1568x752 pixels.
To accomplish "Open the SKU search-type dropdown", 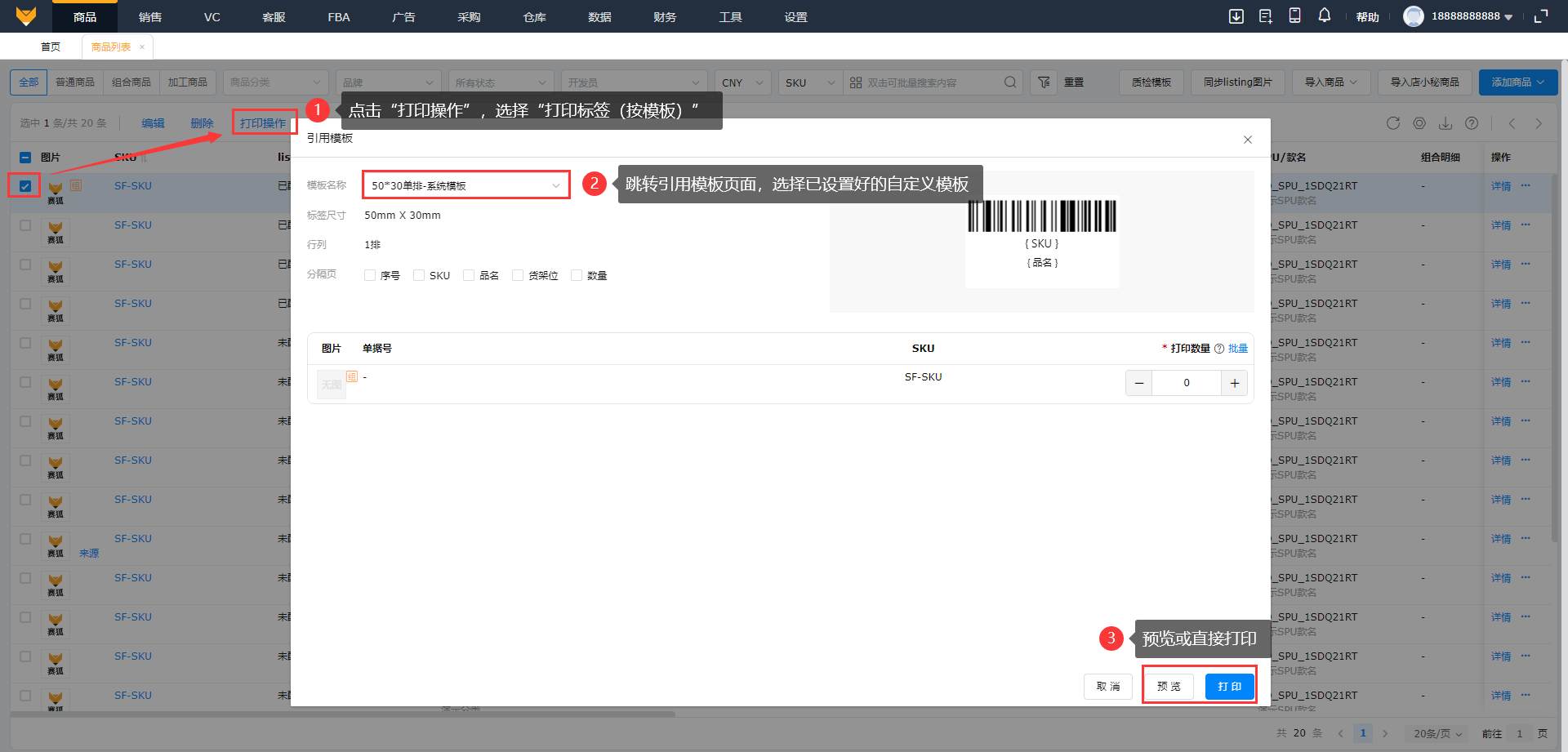I will coord(810,82).
